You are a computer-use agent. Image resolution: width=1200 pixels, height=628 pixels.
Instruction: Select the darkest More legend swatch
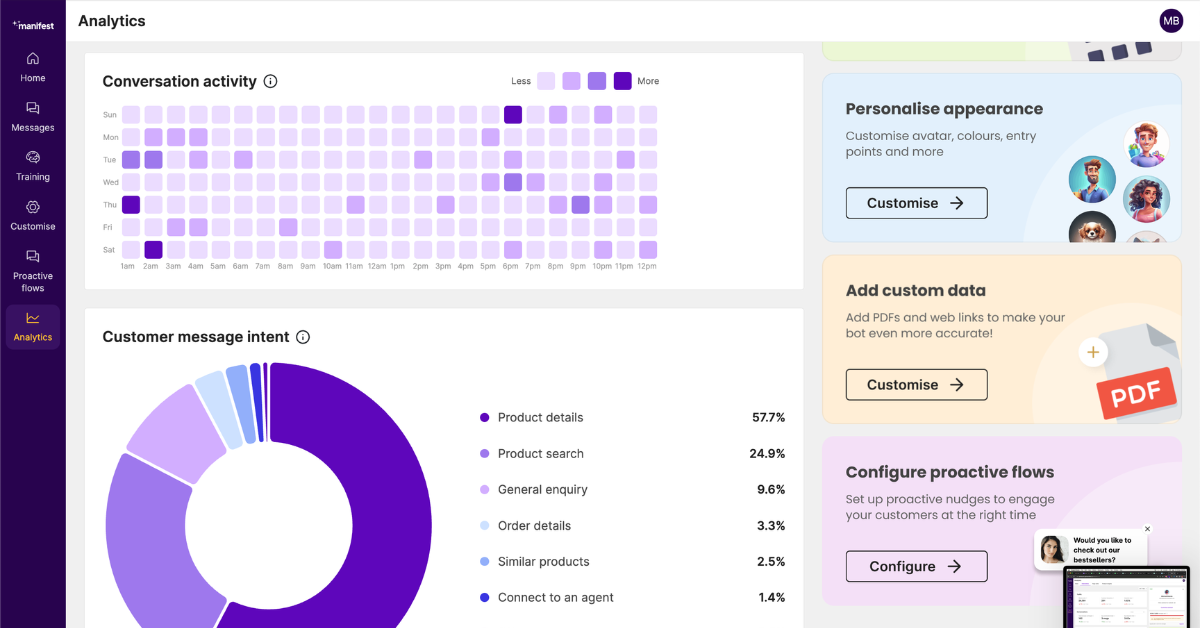tap(622, 81)
